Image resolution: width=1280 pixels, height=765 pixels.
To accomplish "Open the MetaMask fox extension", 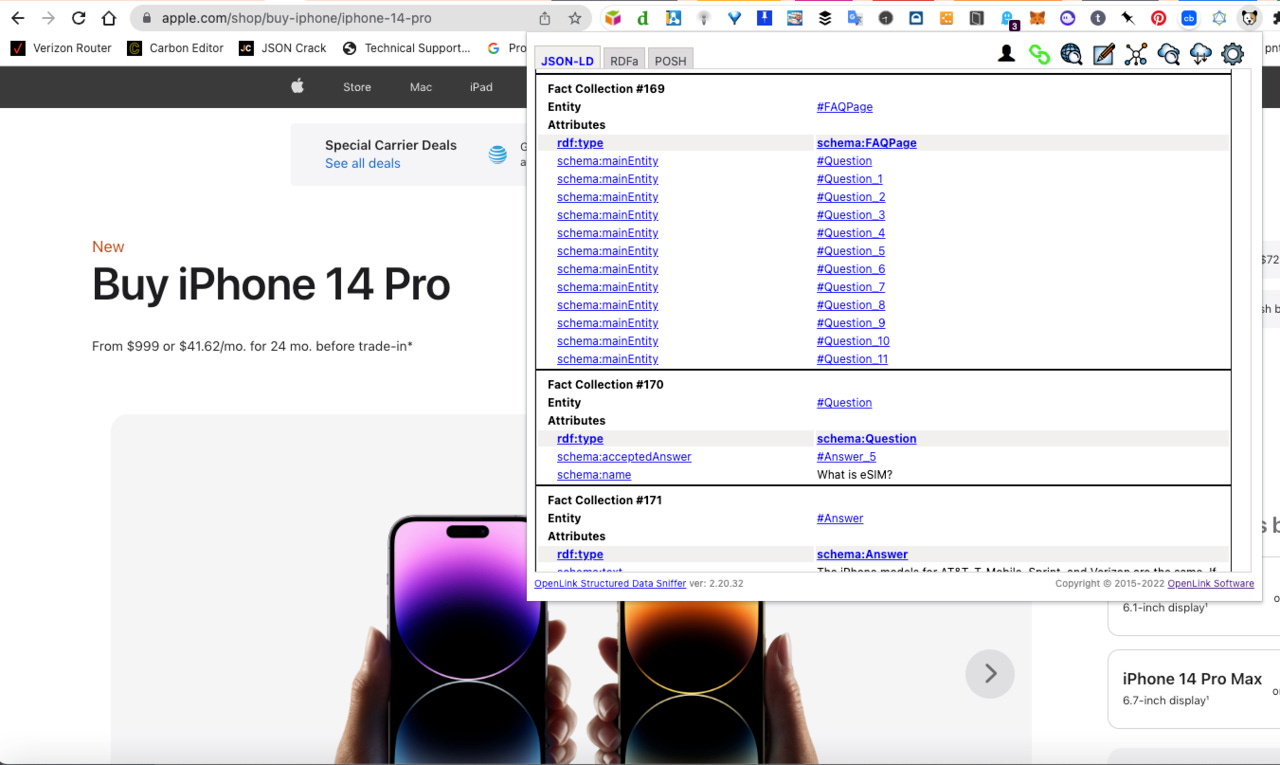I will point(1038,18).
